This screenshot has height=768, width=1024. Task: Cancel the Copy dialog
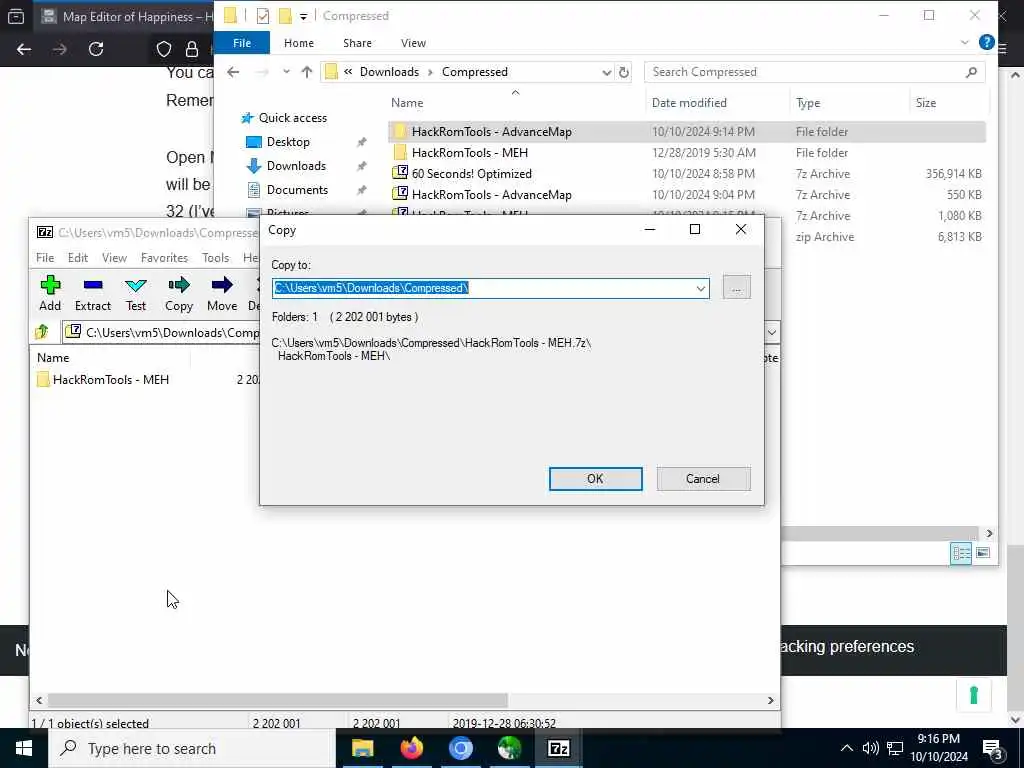(x=703, y=479)
